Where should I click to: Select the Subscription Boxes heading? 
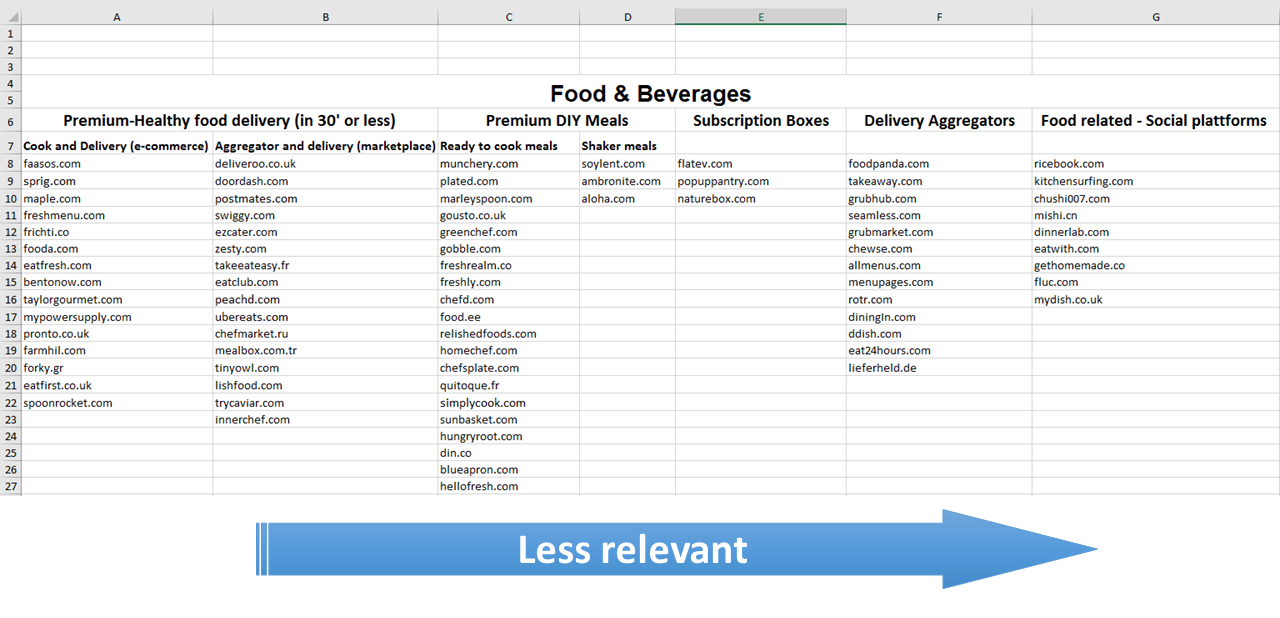coord(761,121)
